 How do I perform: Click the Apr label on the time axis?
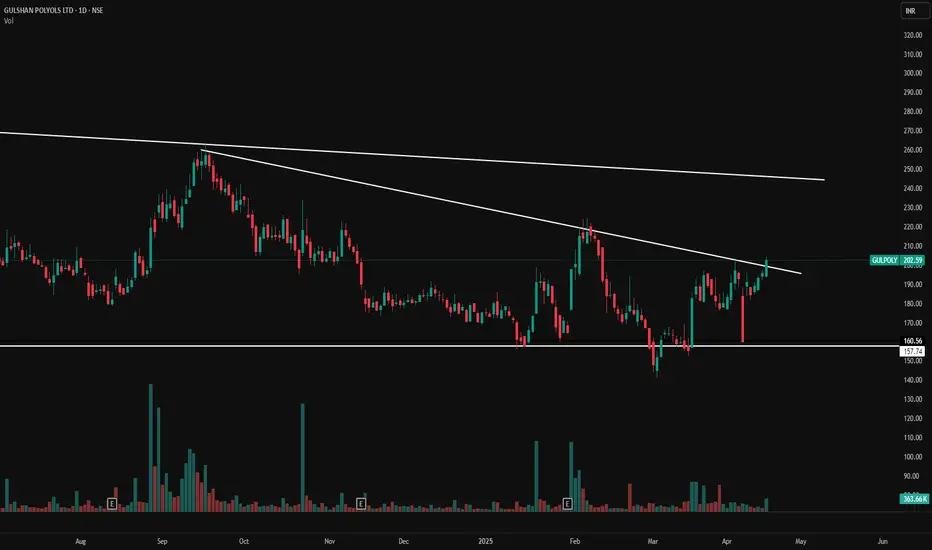coord(726,542)
